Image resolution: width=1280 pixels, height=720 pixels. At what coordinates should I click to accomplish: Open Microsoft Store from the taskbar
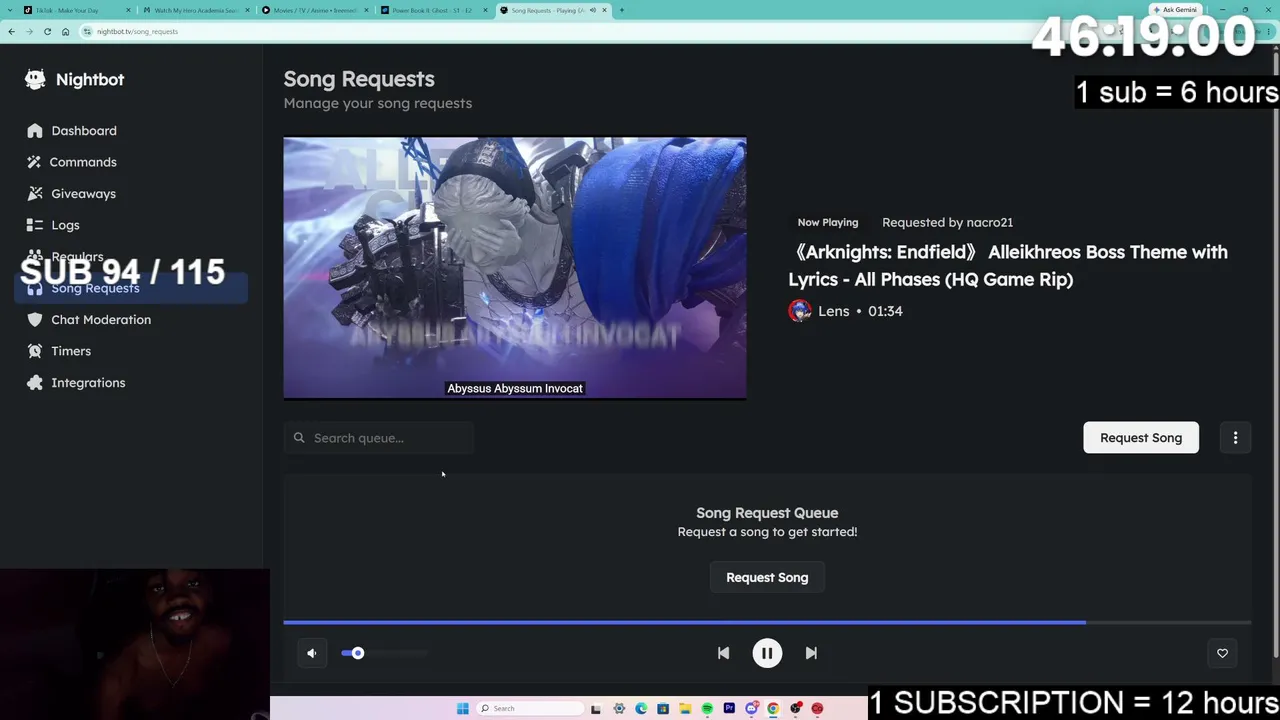[x=663, y=709]
